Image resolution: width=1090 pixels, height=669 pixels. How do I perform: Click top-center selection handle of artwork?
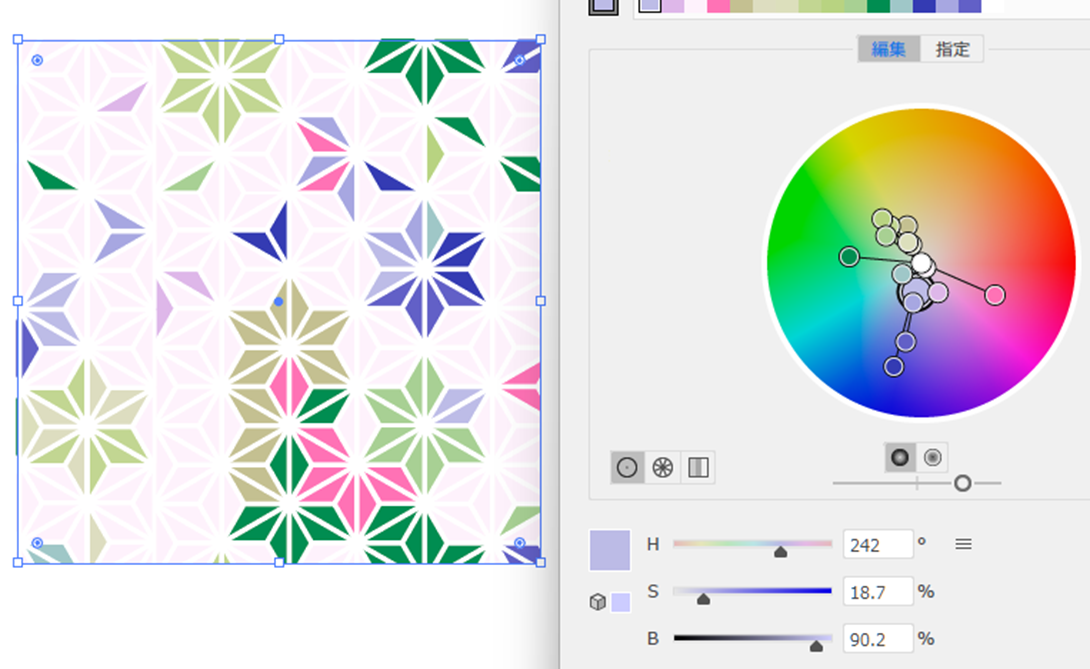(x=279, y=40)
